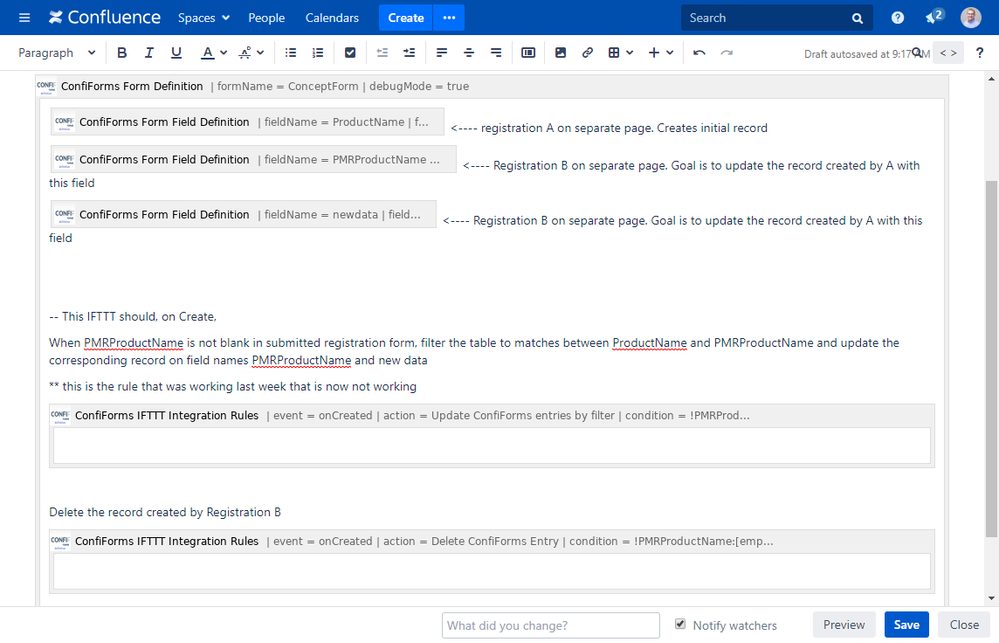Toggle the Notify watchers checkbox
This screenshot has height=643, width=999.
680,624
